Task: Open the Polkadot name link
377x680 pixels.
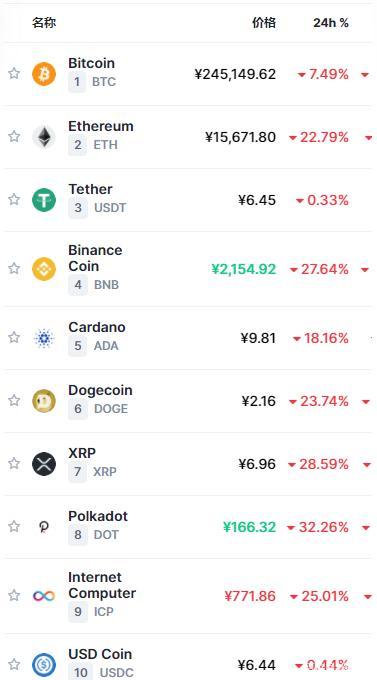Action: pyautogui.click(x=98, y=516)
